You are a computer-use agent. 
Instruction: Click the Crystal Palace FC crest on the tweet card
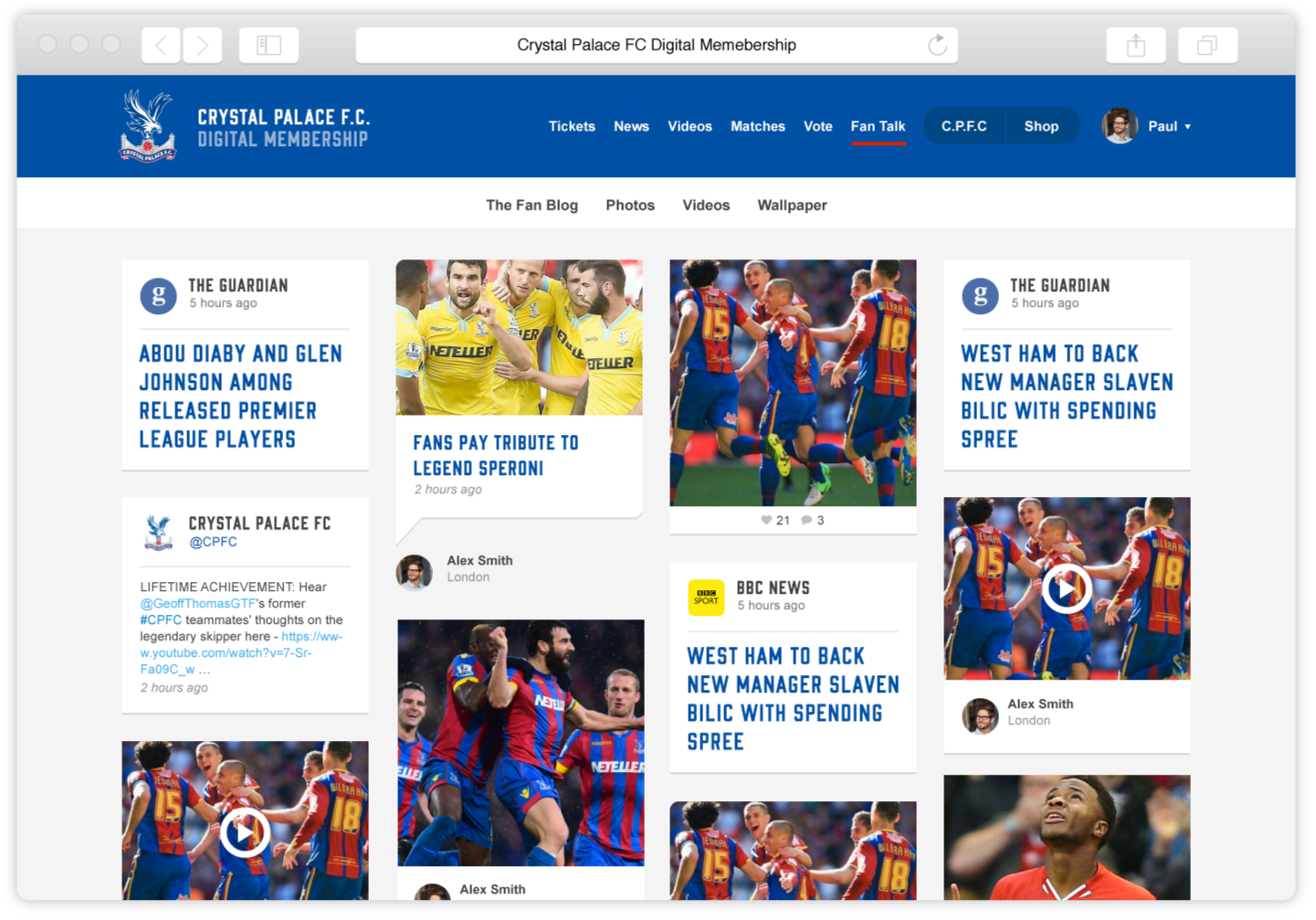coord(159,533)
